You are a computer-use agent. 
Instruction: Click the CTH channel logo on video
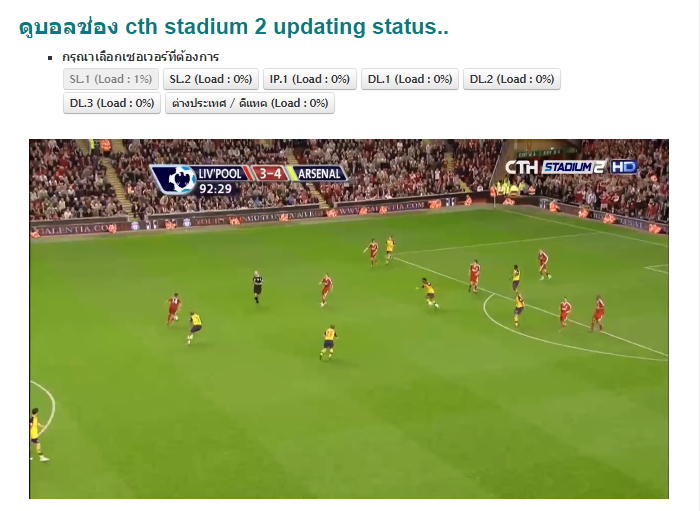[x=521, y=167]
